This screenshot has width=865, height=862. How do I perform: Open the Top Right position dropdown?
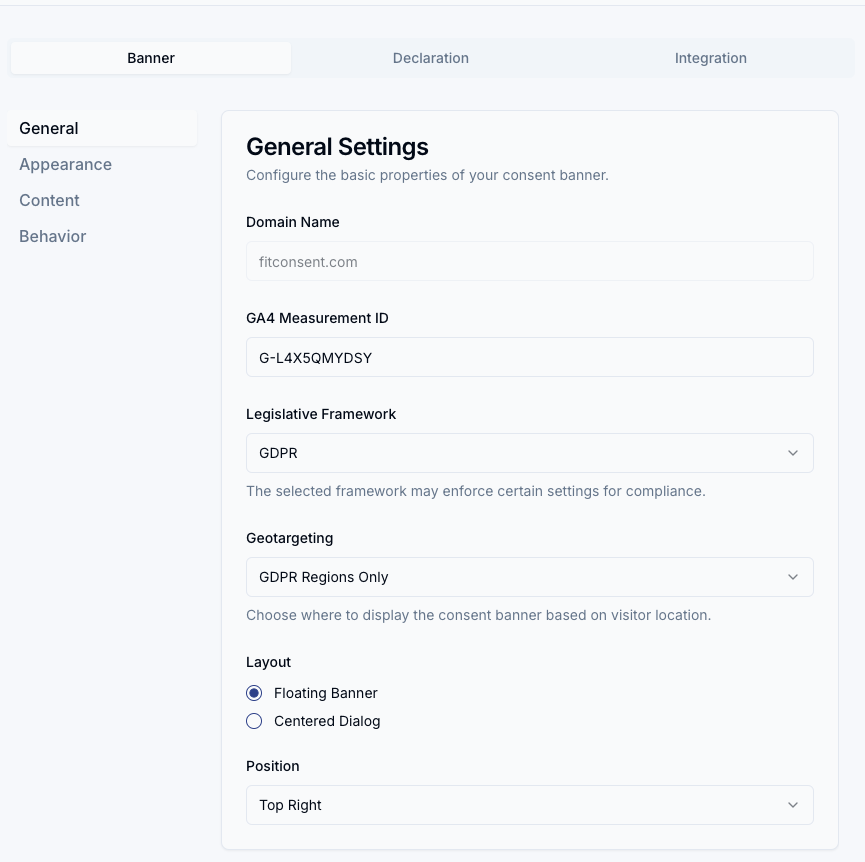click(530, 805)
